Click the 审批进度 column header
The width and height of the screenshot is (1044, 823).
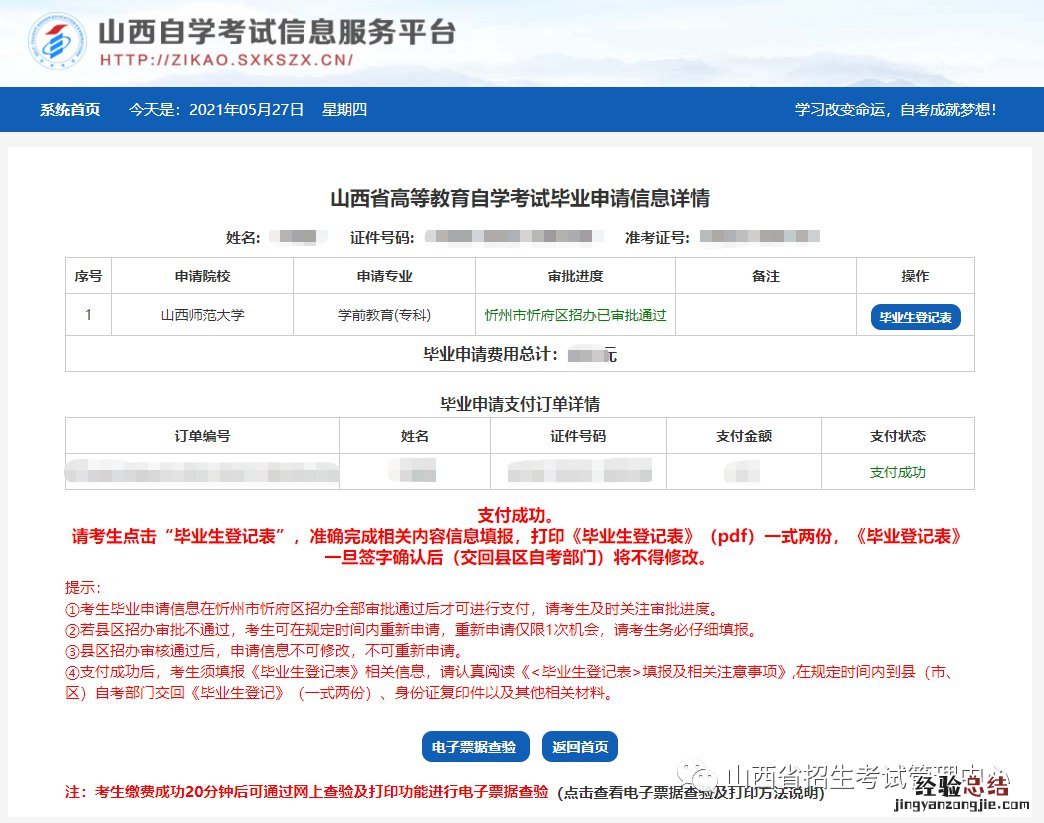(575, 276)
